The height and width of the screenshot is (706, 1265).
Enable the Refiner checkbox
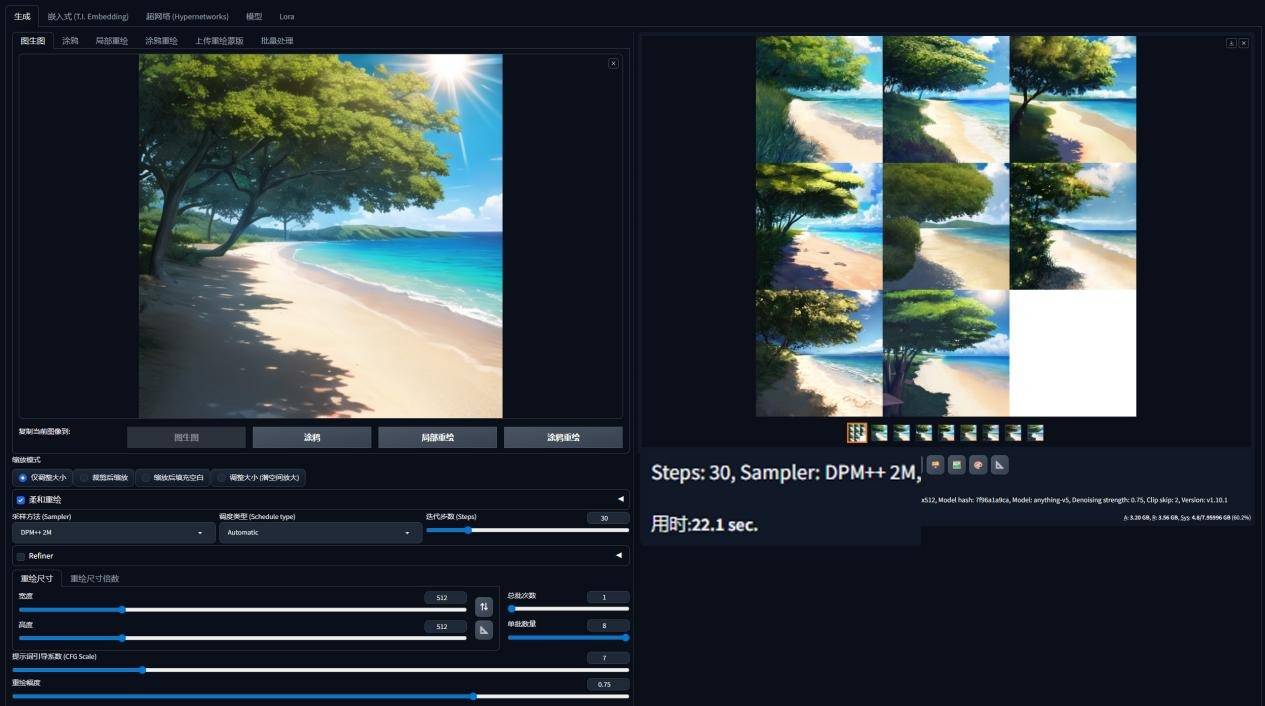(x=21, y=556)
